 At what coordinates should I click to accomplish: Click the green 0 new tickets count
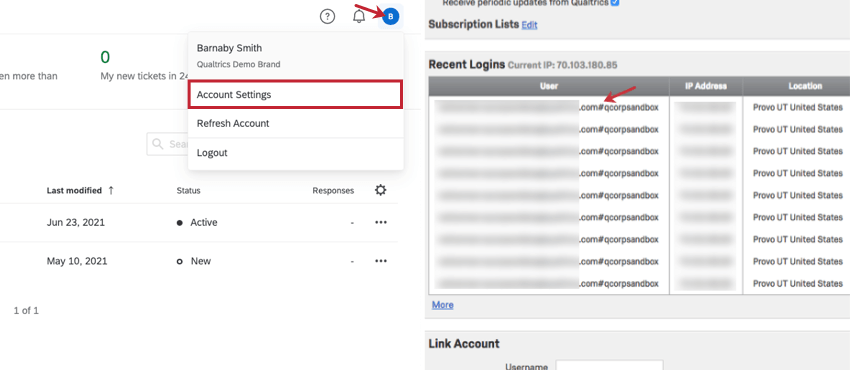point(105,57)
